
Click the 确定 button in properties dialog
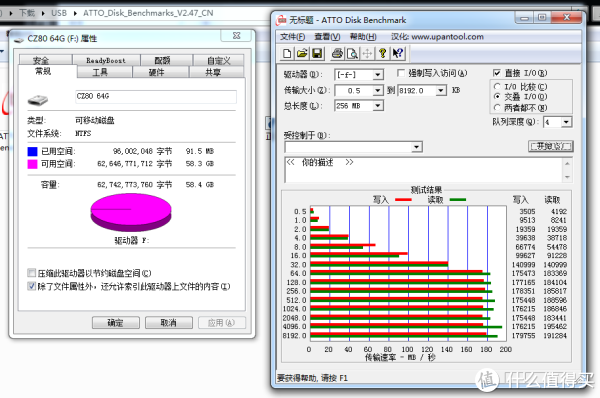pyautogui.click(x=116, y=323)
